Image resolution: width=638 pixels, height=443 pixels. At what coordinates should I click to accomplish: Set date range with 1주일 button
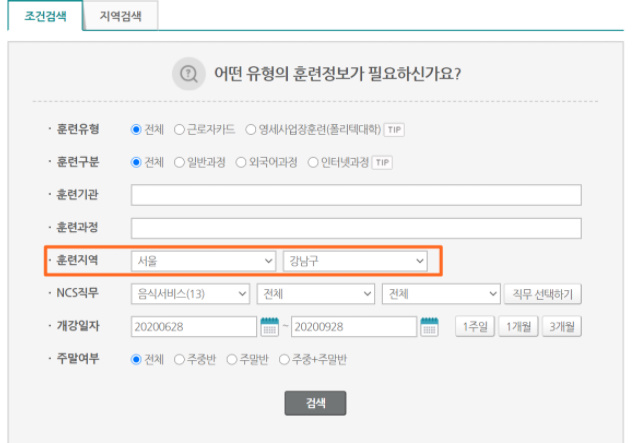click(x=475, y=326)
